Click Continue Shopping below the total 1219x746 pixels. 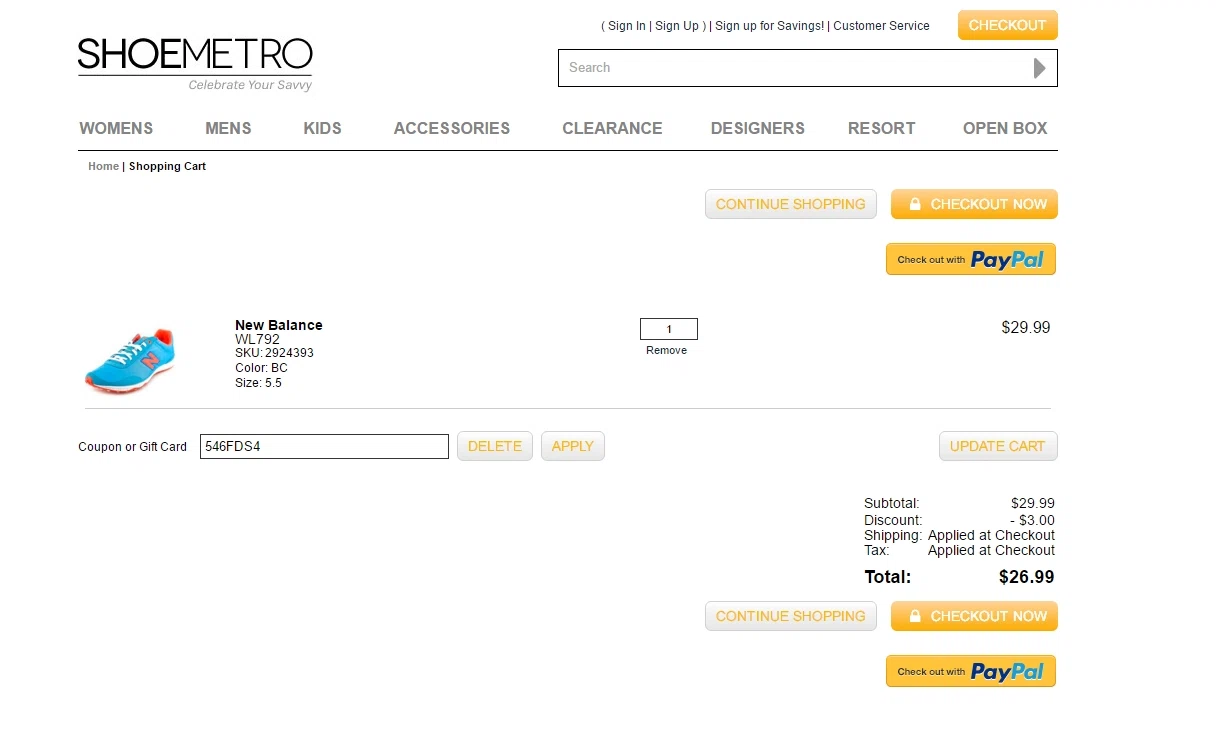tap(791, 616)
